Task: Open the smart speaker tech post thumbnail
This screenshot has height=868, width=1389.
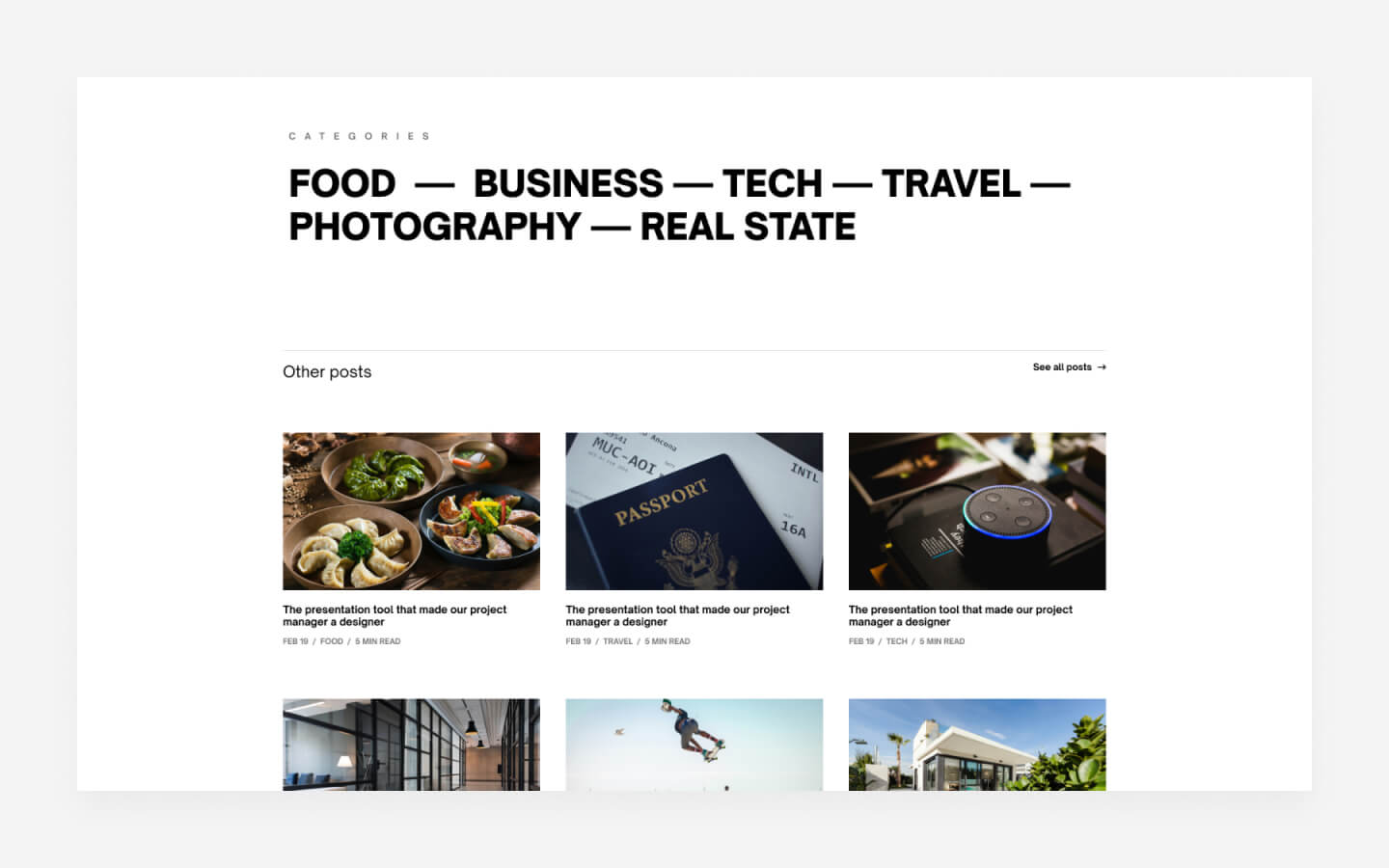Action: [977, 511]
